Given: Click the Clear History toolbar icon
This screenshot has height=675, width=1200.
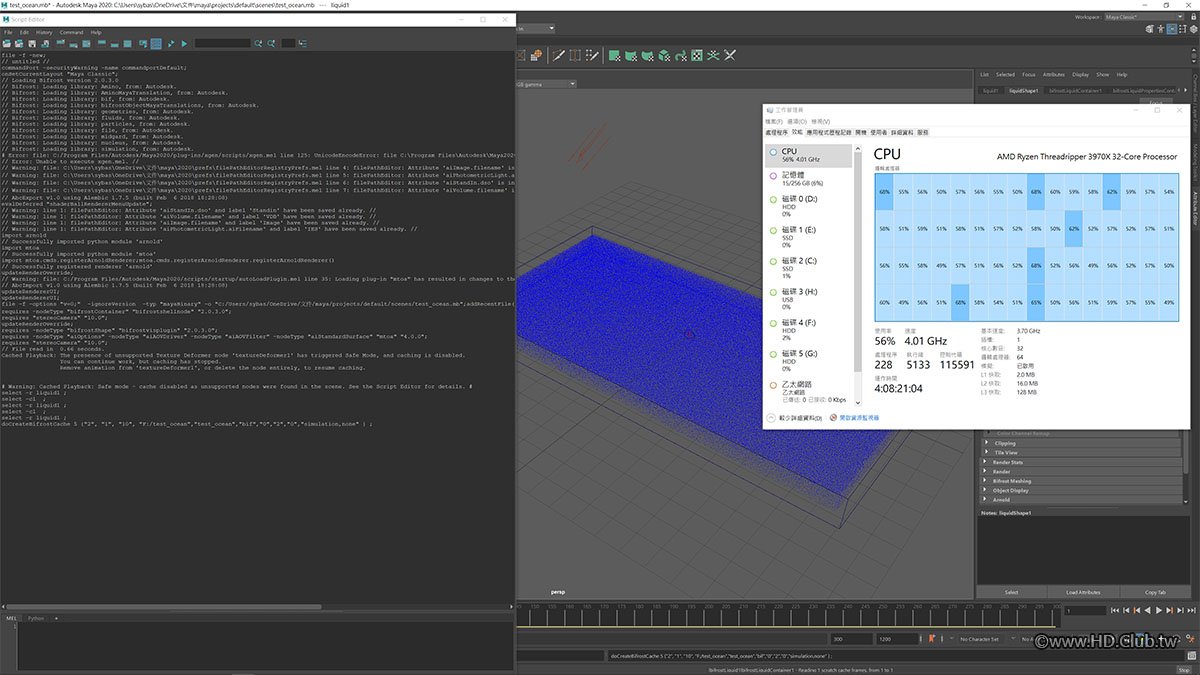Looking at the screenshot, I should [60, 43].
